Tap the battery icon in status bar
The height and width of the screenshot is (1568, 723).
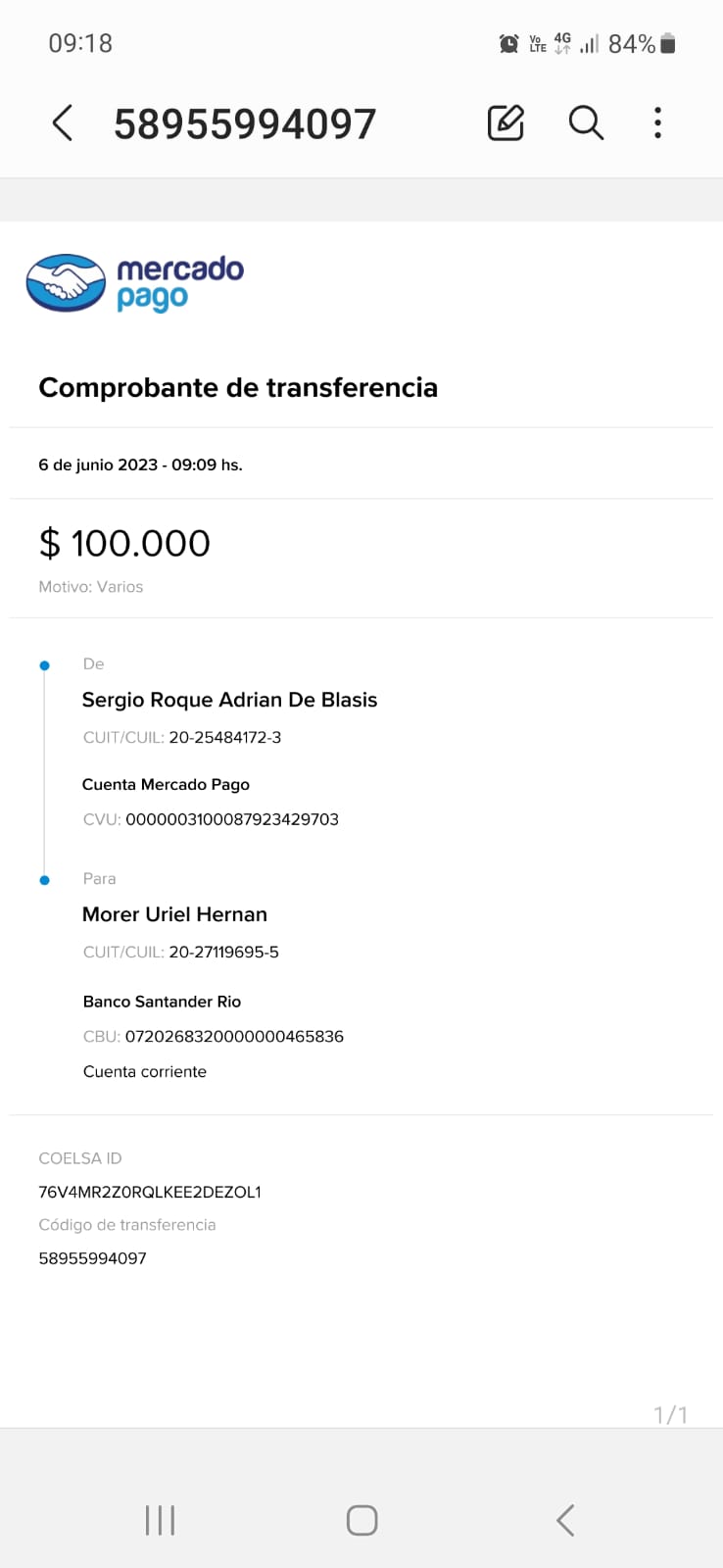tap(668, 44)
